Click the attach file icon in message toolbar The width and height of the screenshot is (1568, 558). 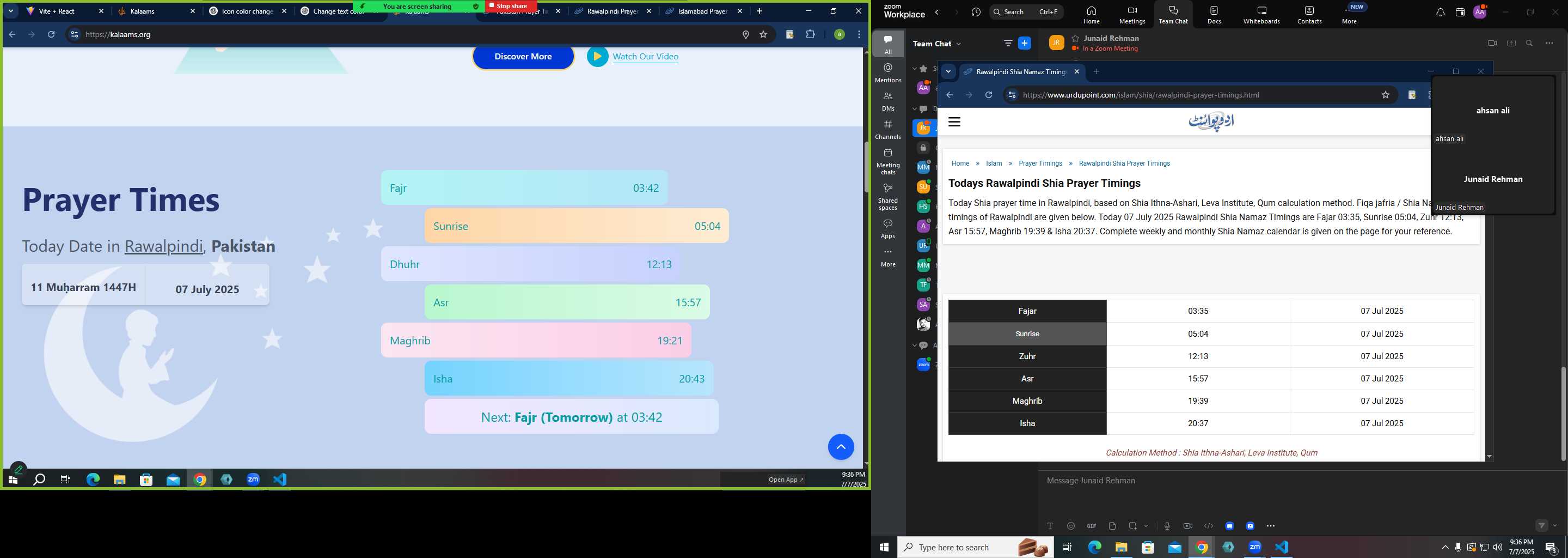pyautogui.click(x=1112, y=526)
